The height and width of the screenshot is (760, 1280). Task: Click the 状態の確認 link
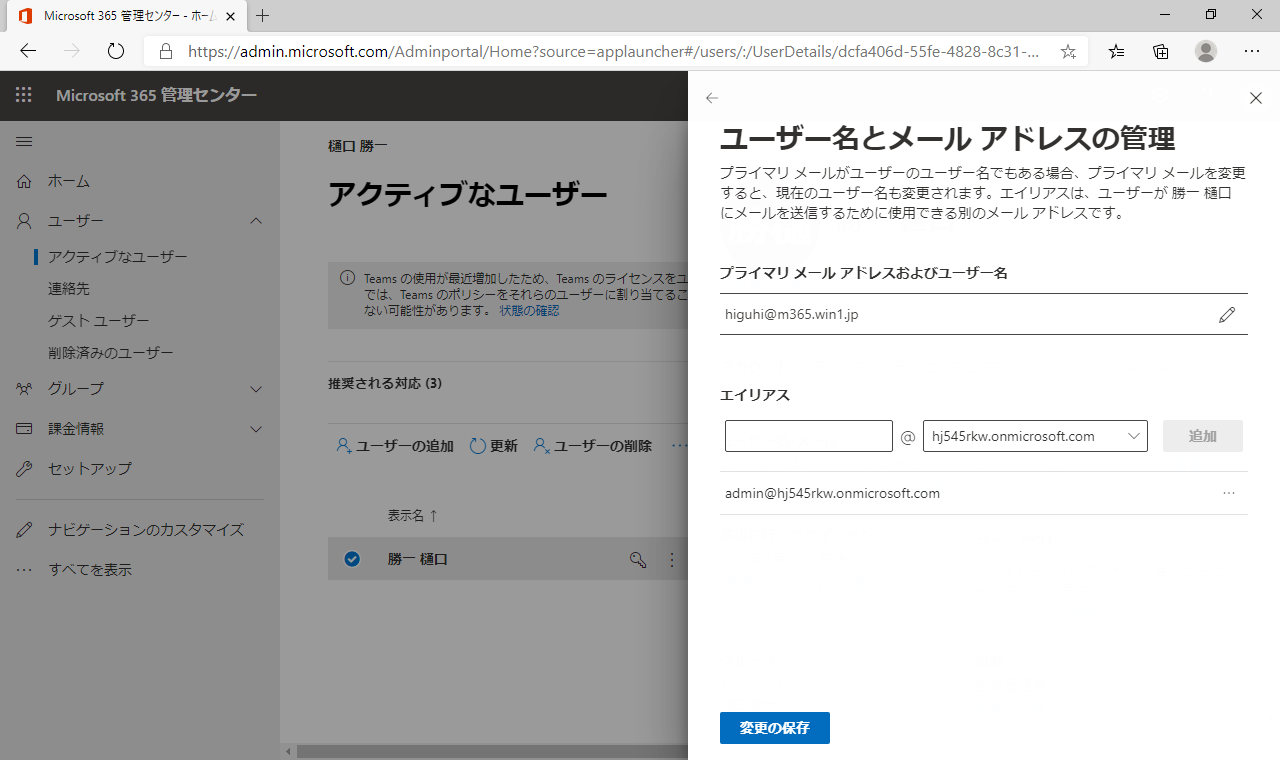click(529, 310)
